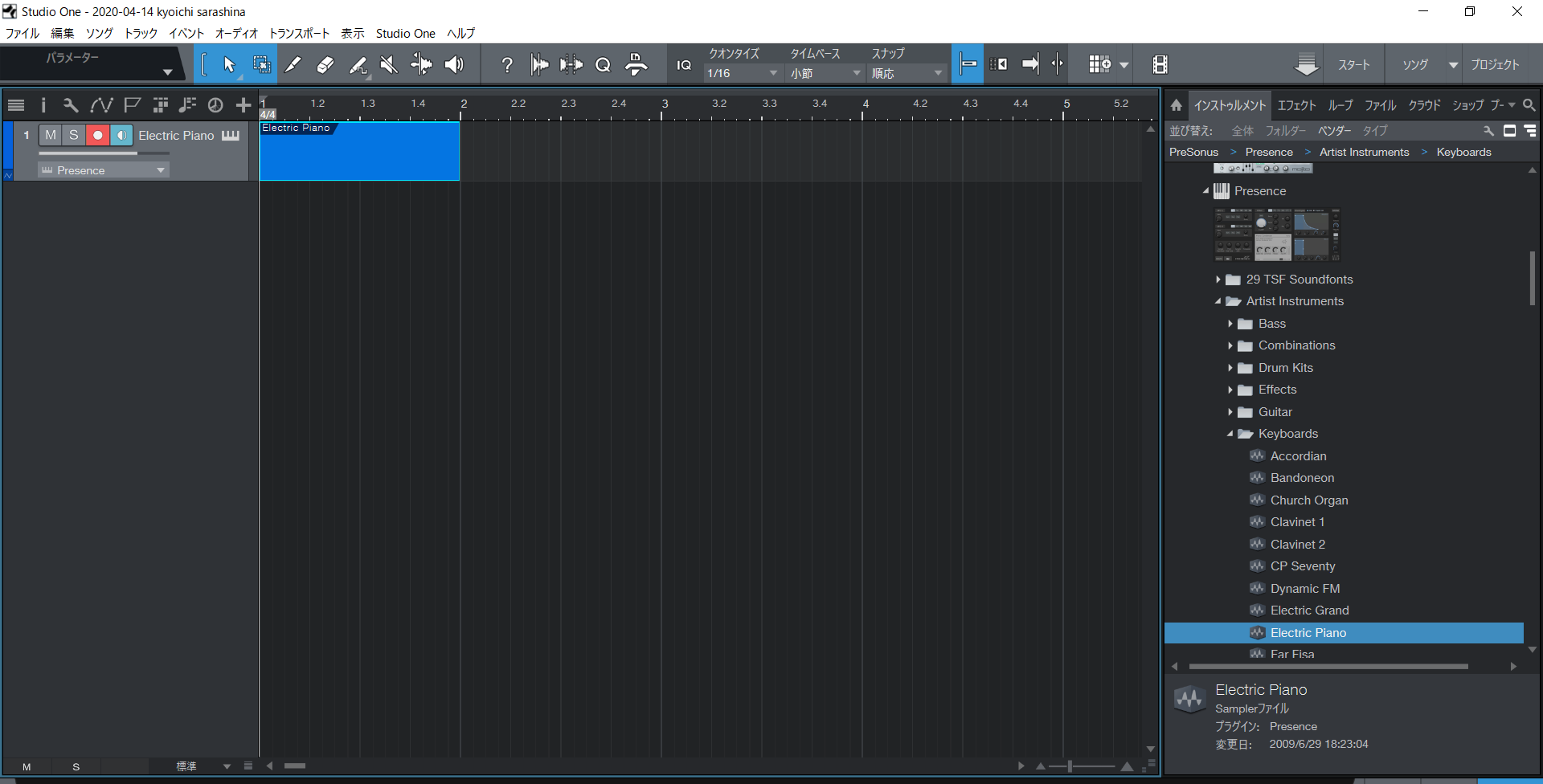Click the wrench track options icon
The width and height of the screenshot is (1543, 784).
tap(71, 105)
